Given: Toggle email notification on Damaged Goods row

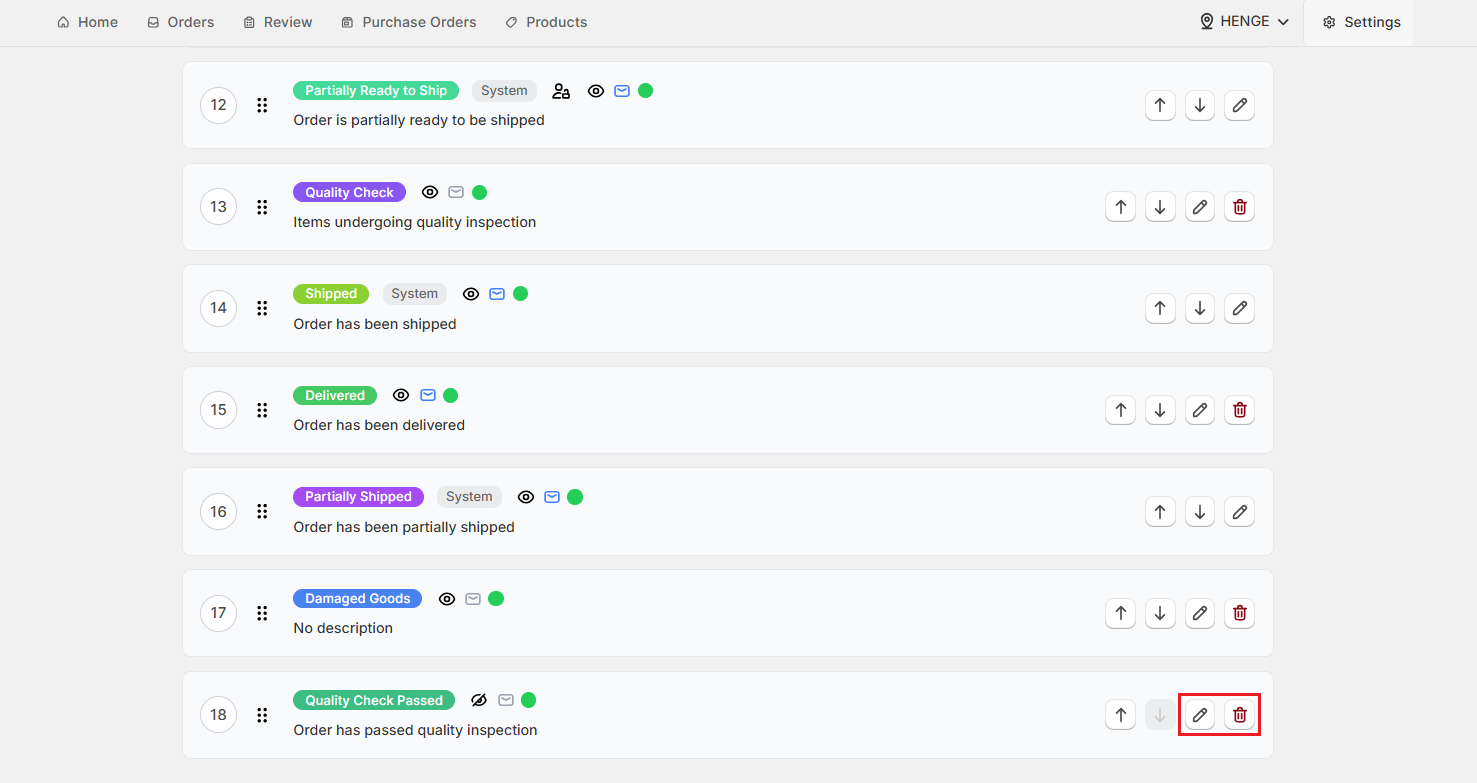Looking at the screenshot, I should (473, 599).
